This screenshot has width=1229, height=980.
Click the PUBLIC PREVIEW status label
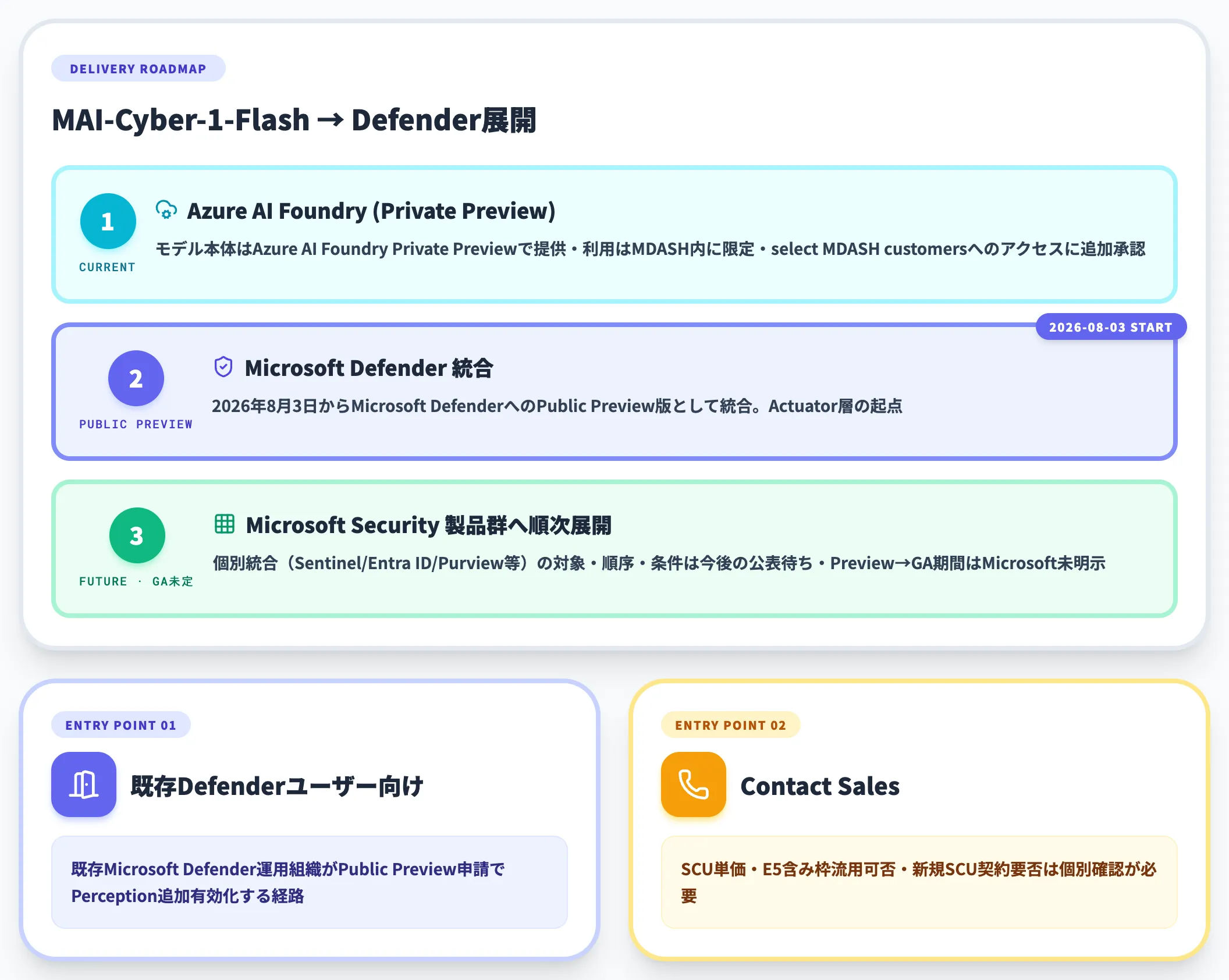point(136,424)
